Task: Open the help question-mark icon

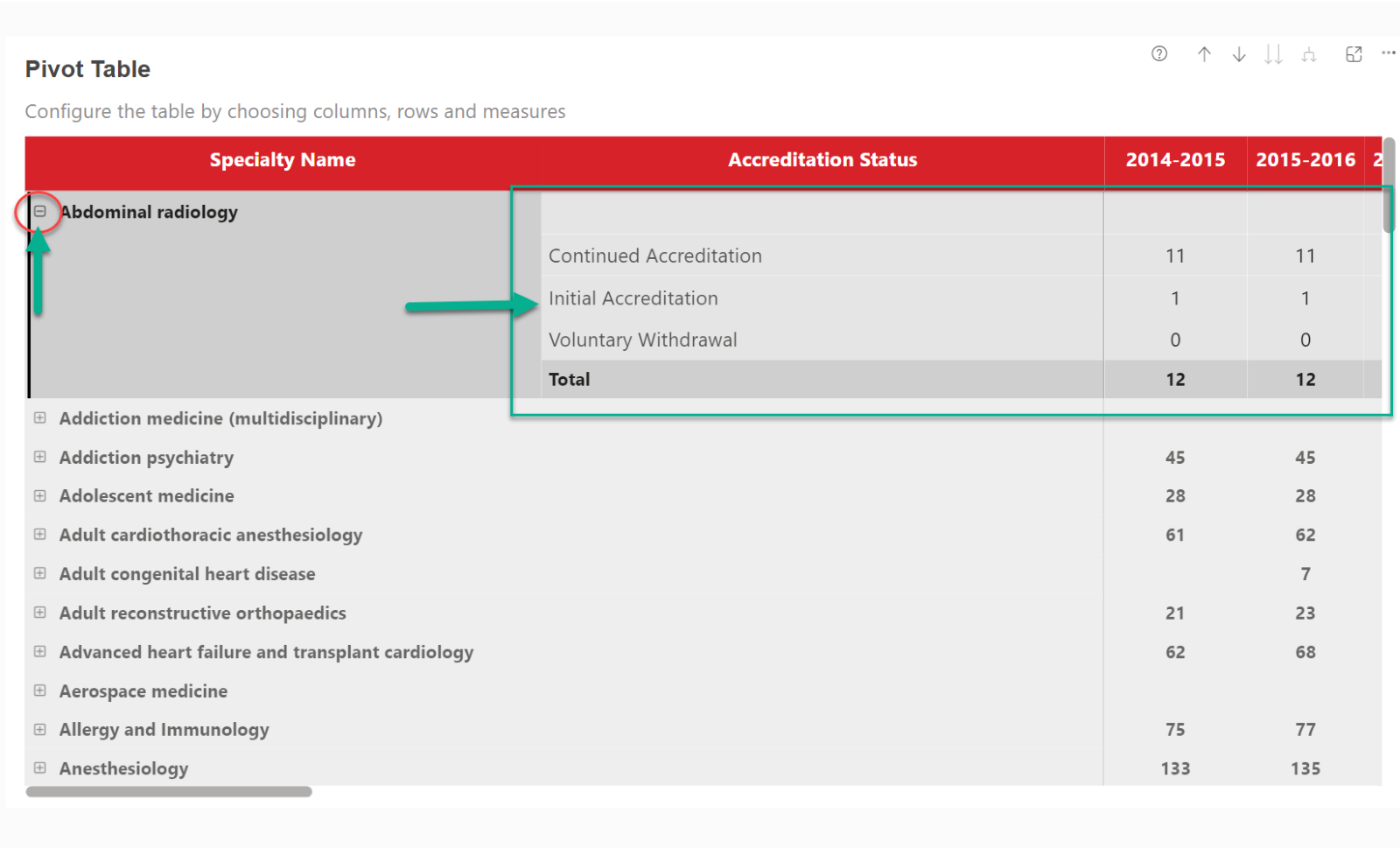Action: [x=1159, y=54]
